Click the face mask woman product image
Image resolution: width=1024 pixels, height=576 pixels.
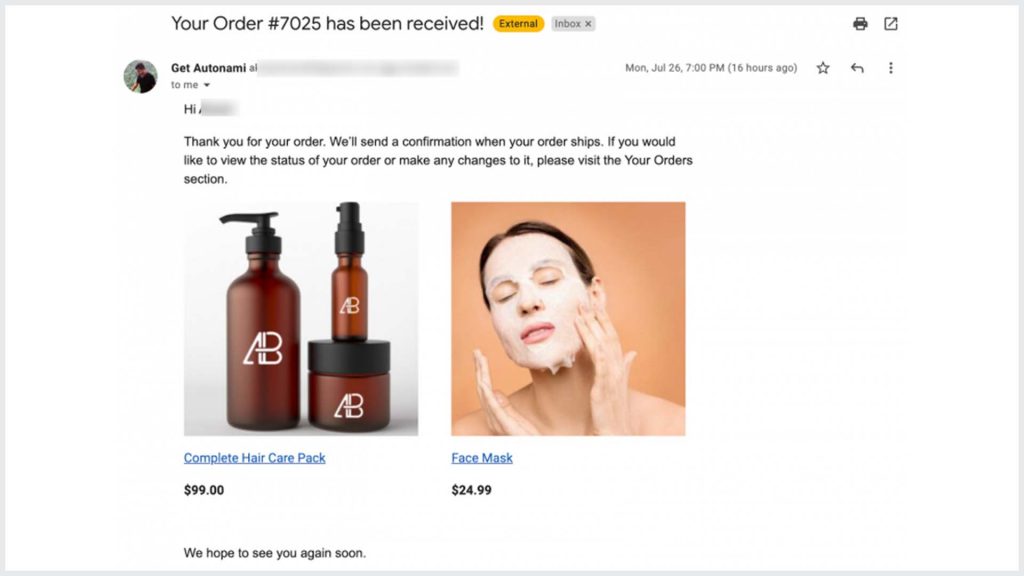click(568, 319)
